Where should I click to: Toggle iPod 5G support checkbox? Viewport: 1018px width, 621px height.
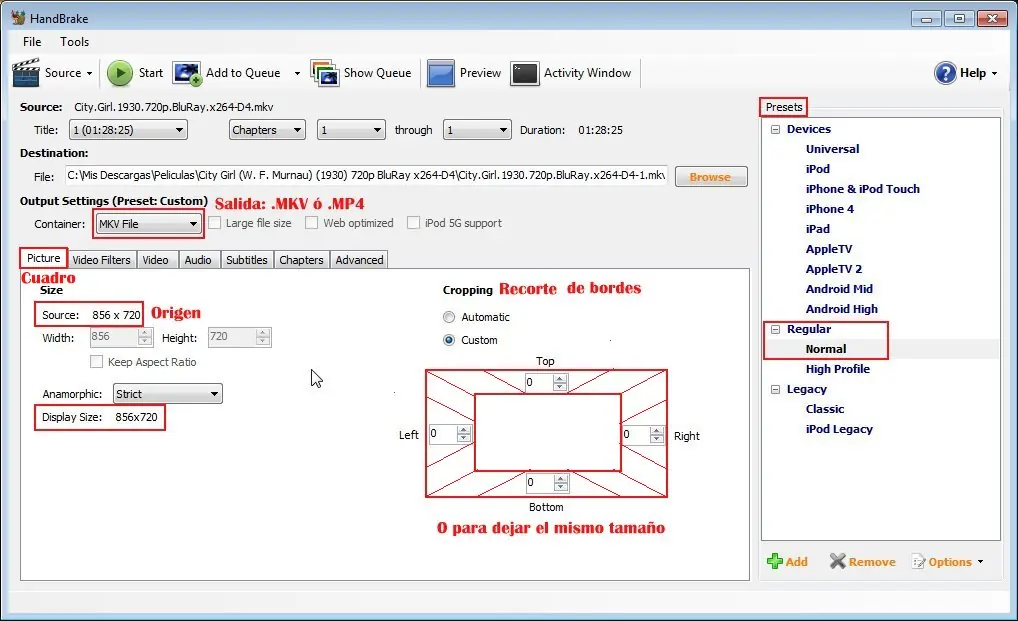click(413, 223)
